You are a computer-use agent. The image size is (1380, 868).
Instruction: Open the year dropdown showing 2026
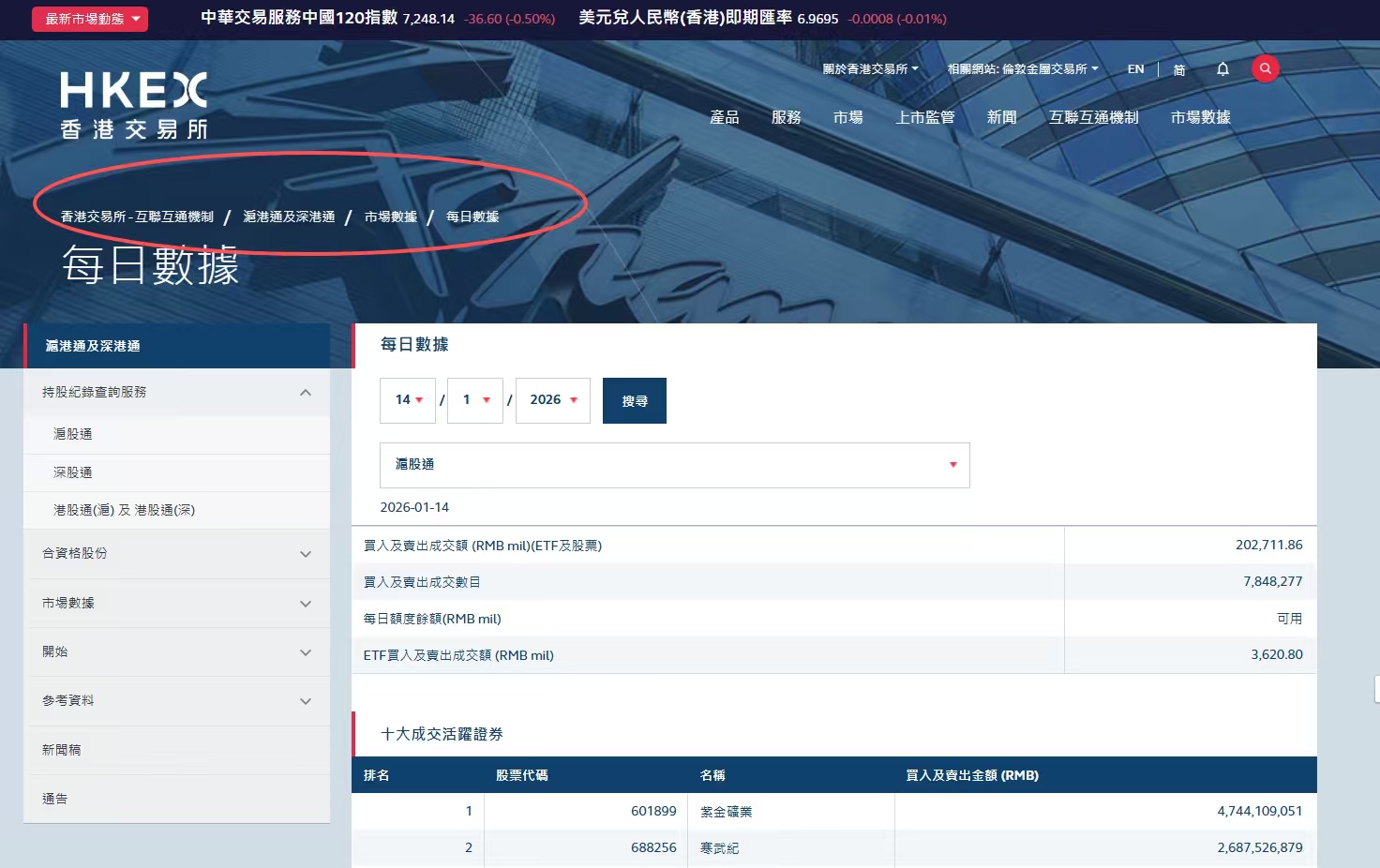pos(553,400)
